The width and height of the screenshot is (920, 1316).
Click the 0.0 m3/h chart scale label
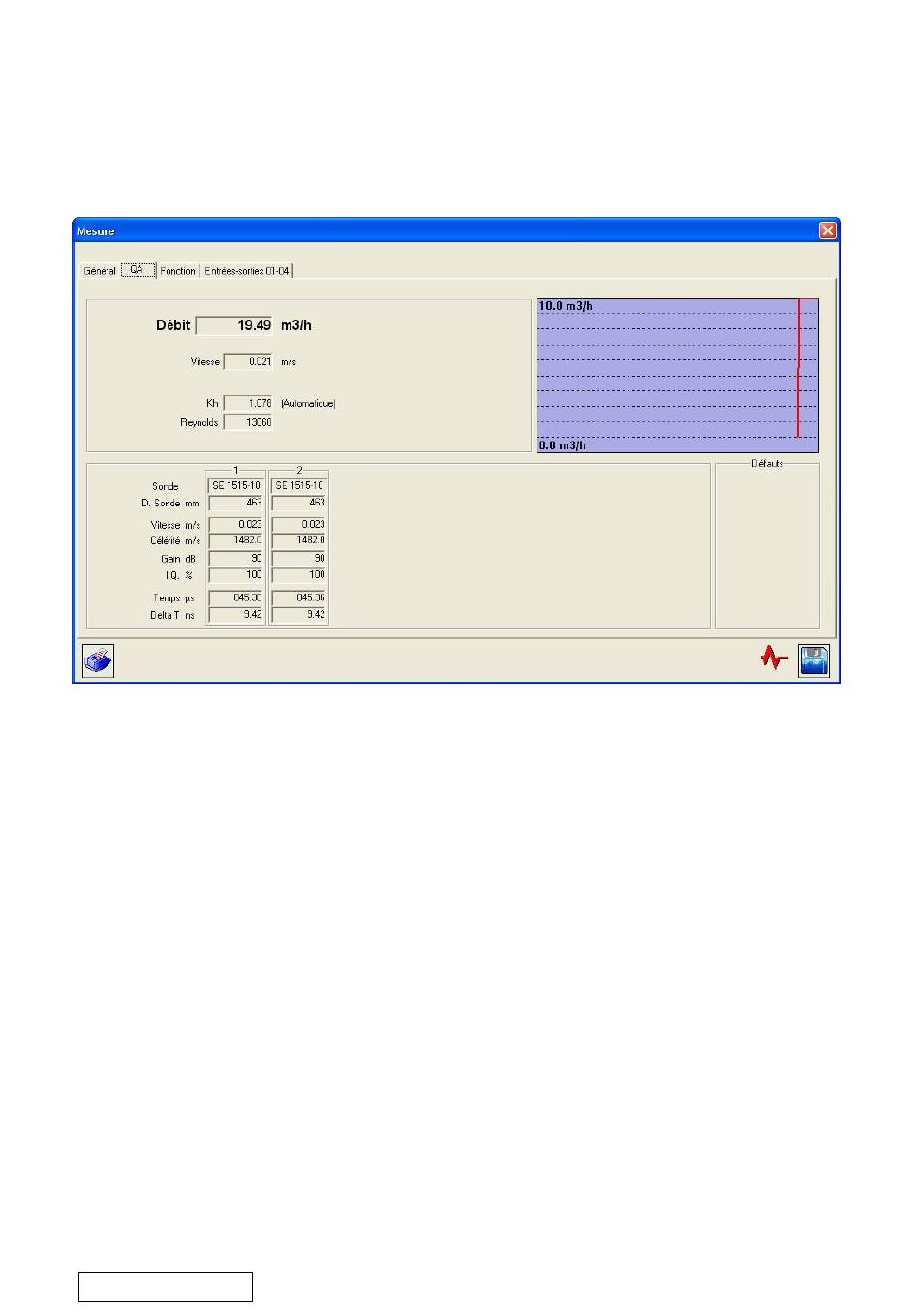pyautogui.click(x=563, y=445)
